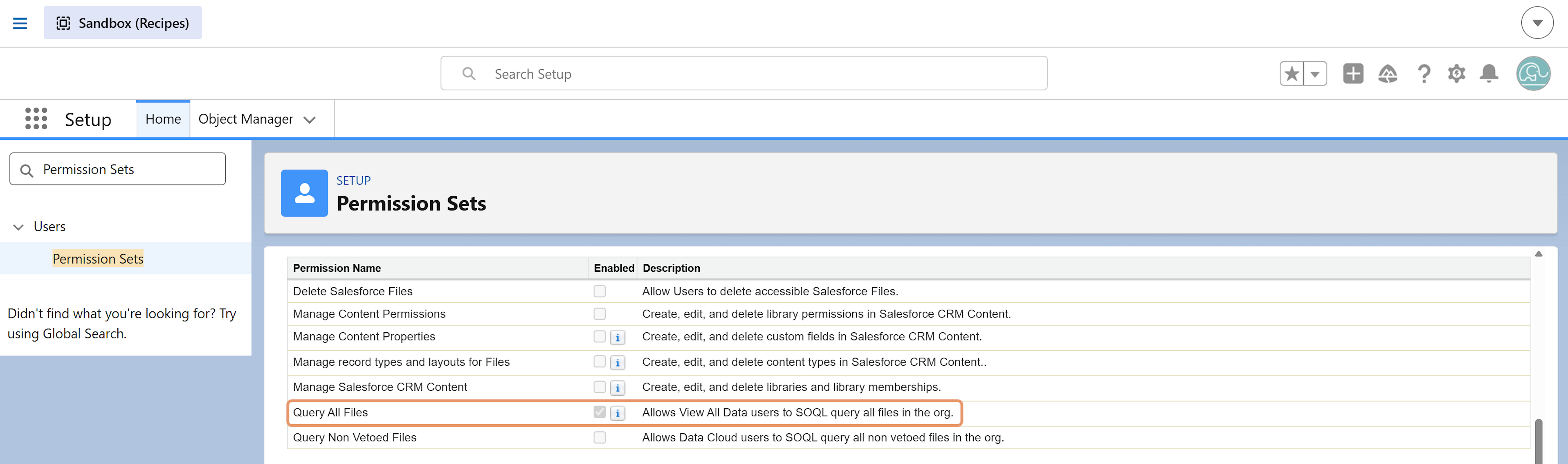Screen dimensions: 1568x464
Task: Open the favorites list dropdown arrow
Action: (x=1315, y=74)
